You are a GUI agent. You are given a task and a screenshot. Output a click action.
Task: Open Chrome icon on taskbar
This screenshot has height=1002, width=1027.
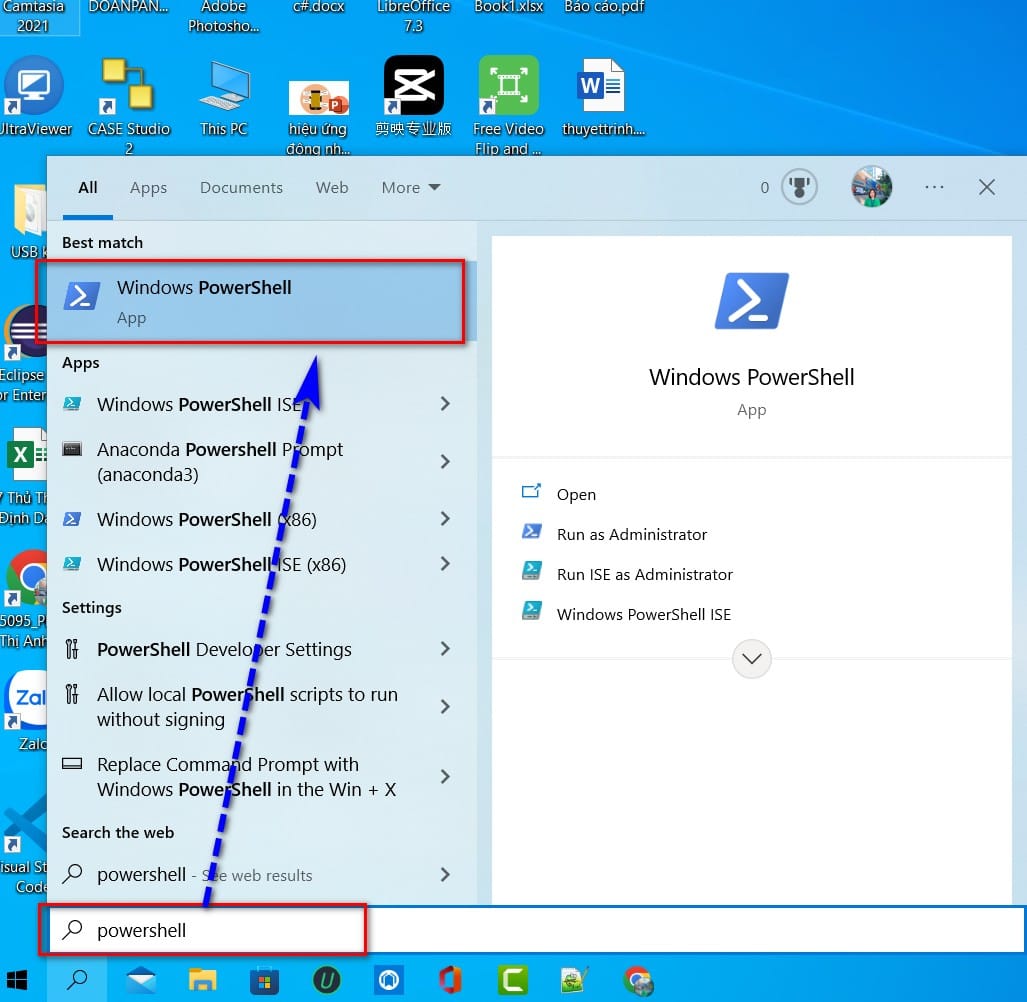tap(638, 980)
